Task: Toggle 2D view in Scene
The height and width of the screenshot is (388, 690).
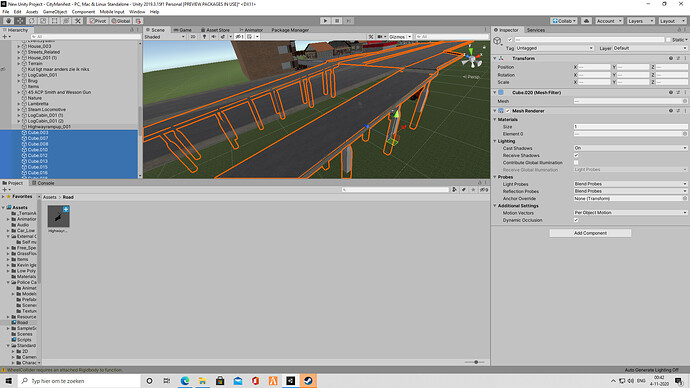Action: tap(193, 37)
